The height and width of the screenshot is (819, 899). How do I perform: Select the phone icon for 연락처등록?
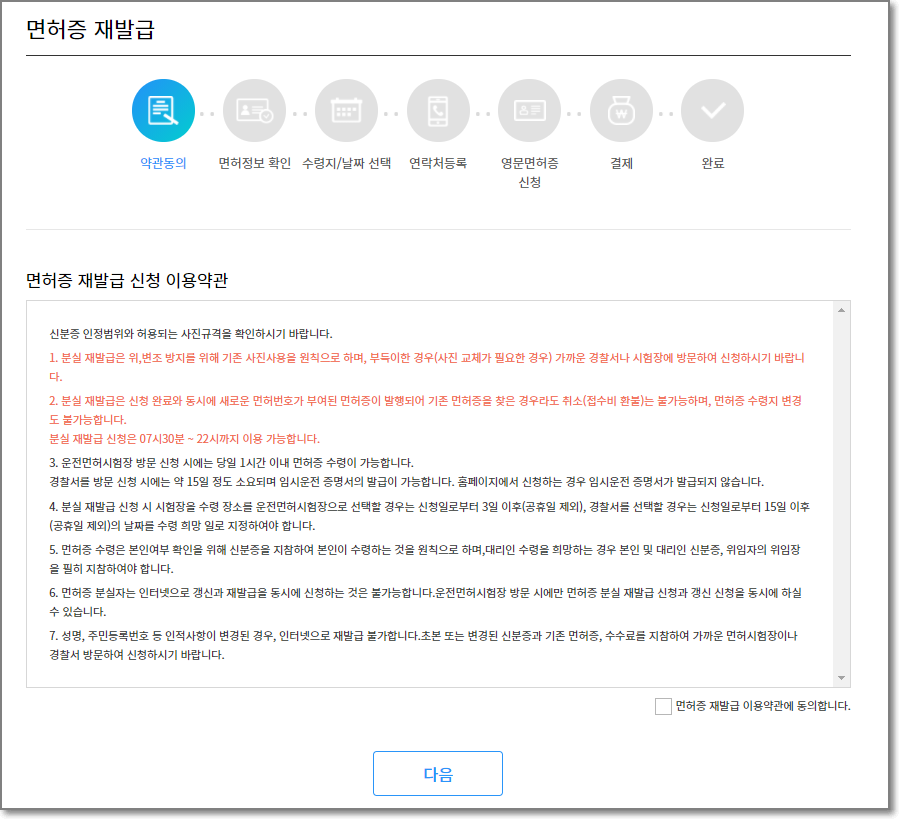coord(438,110)
